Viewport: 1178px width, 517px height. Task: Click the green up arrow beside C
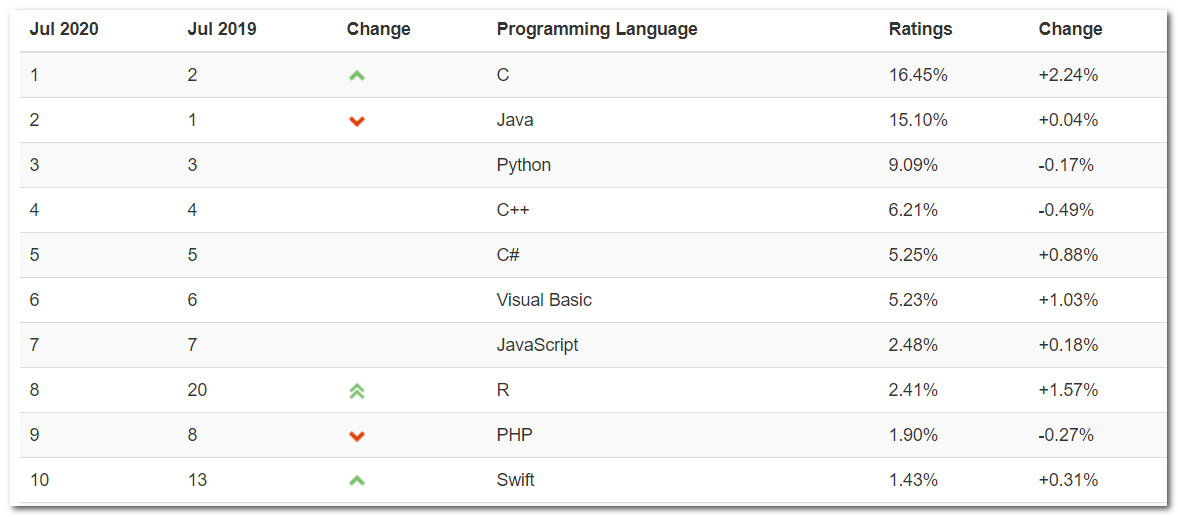pos(357,75)
